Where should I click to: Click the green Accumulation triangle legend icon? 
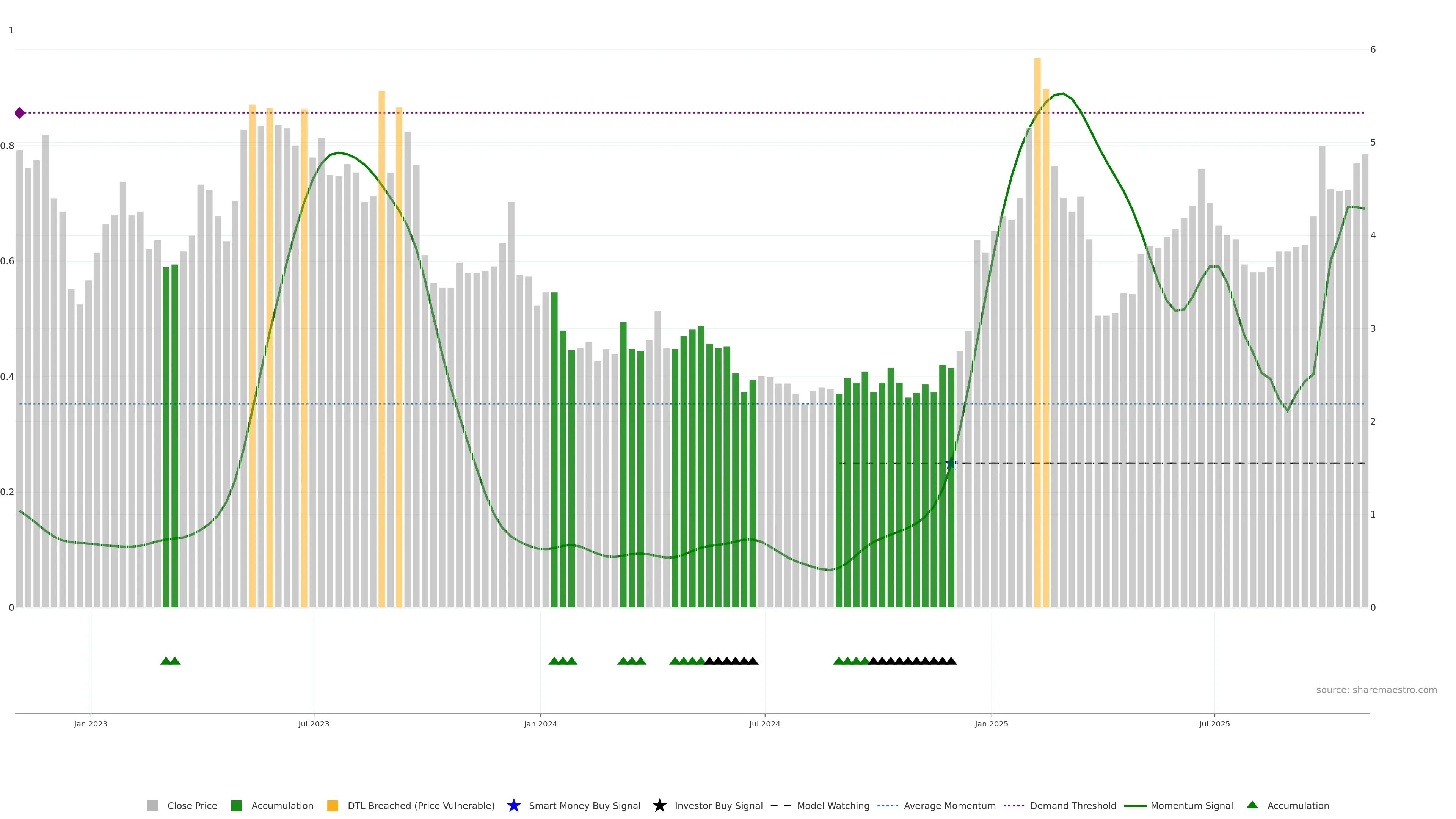pos(1252,805)
